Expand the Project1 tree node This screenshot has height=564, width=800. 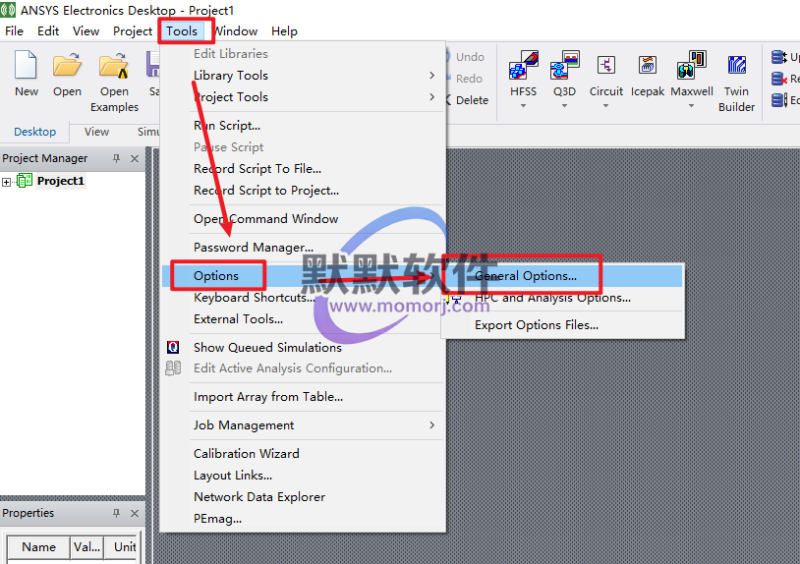[x=7, y=182]
